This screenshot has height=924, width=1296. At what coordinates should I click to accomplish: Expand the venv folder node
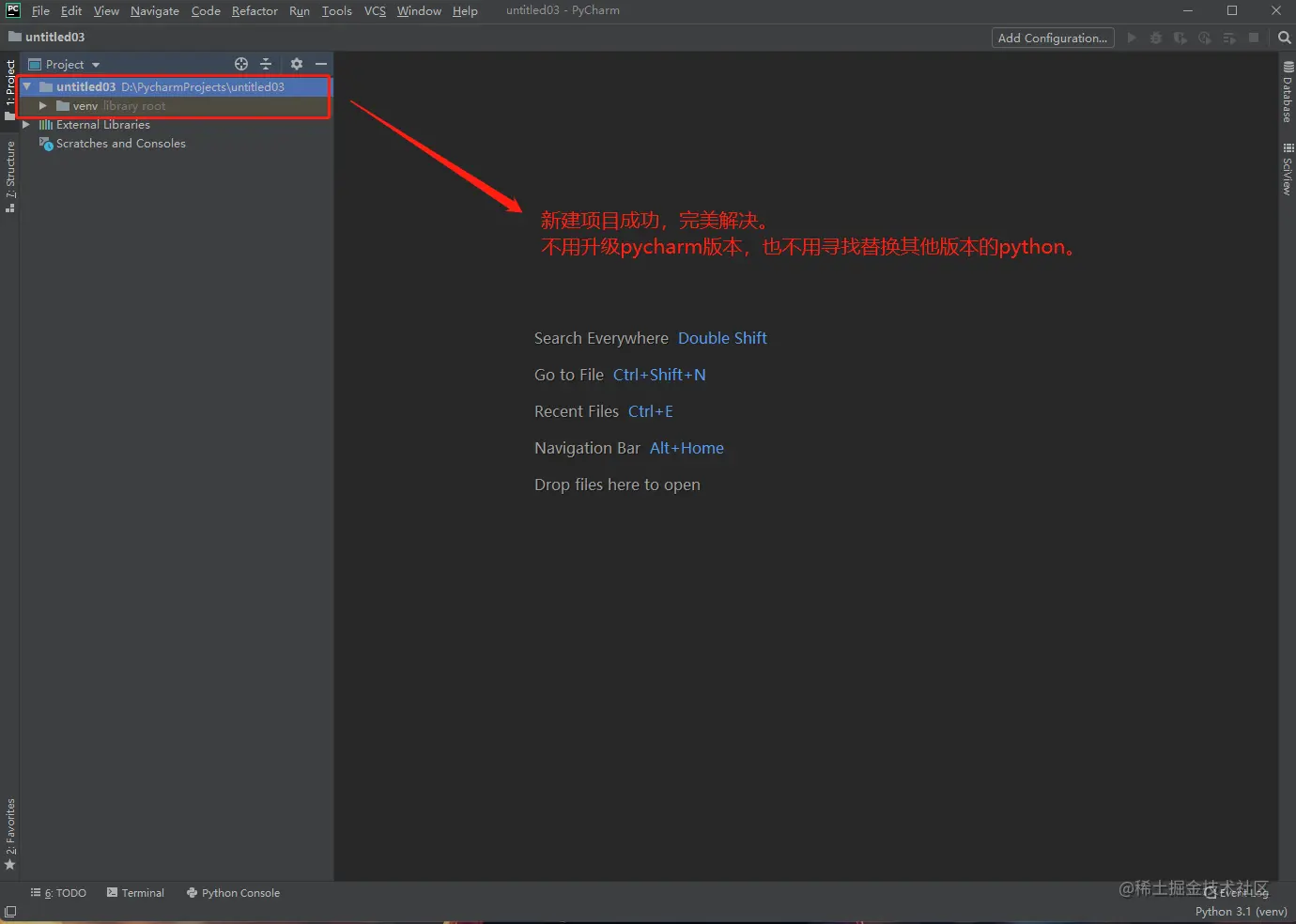point(43,106)
